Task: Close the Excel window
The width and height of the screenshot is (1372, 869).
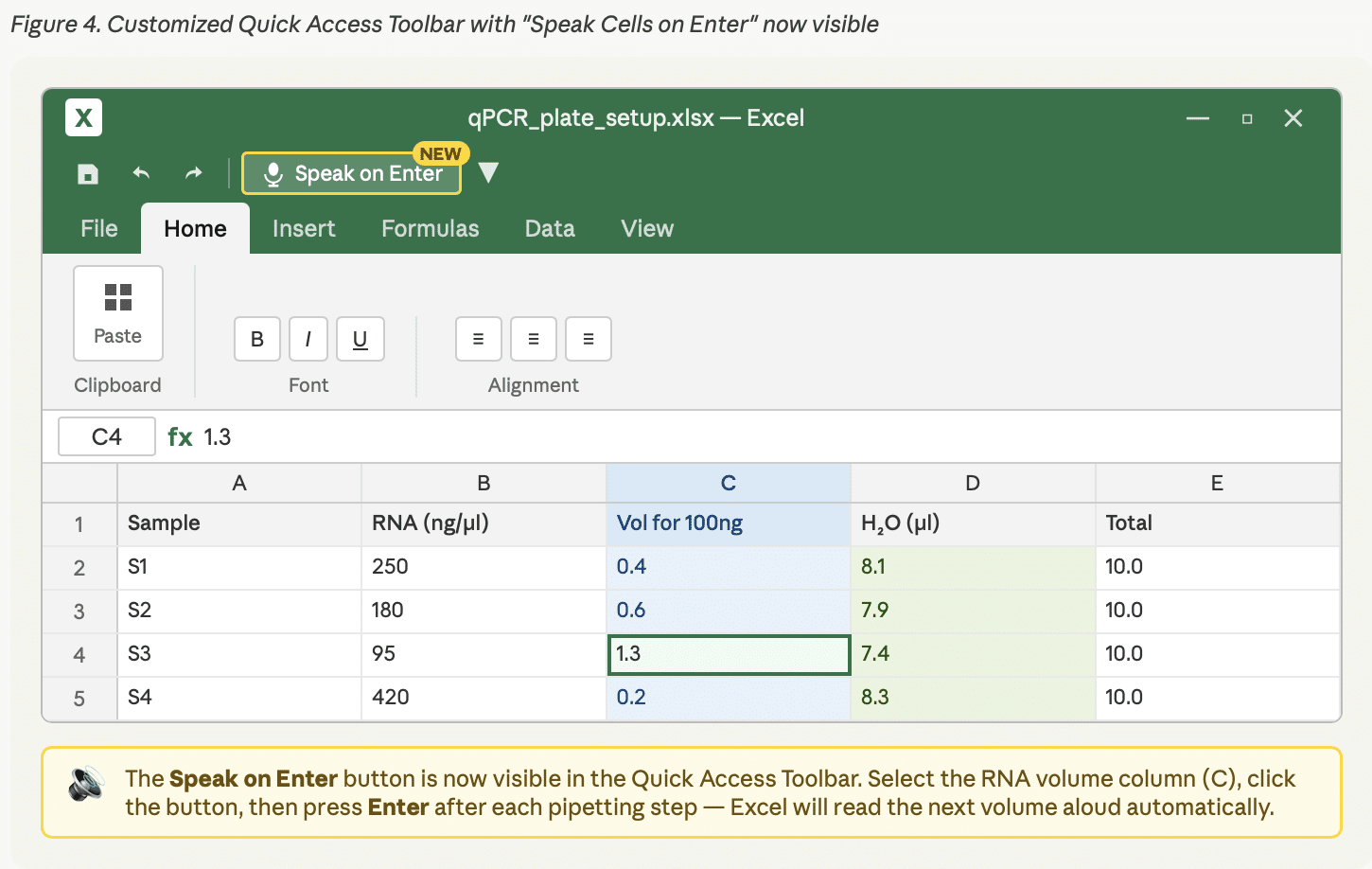Action: coord(1293,117)
